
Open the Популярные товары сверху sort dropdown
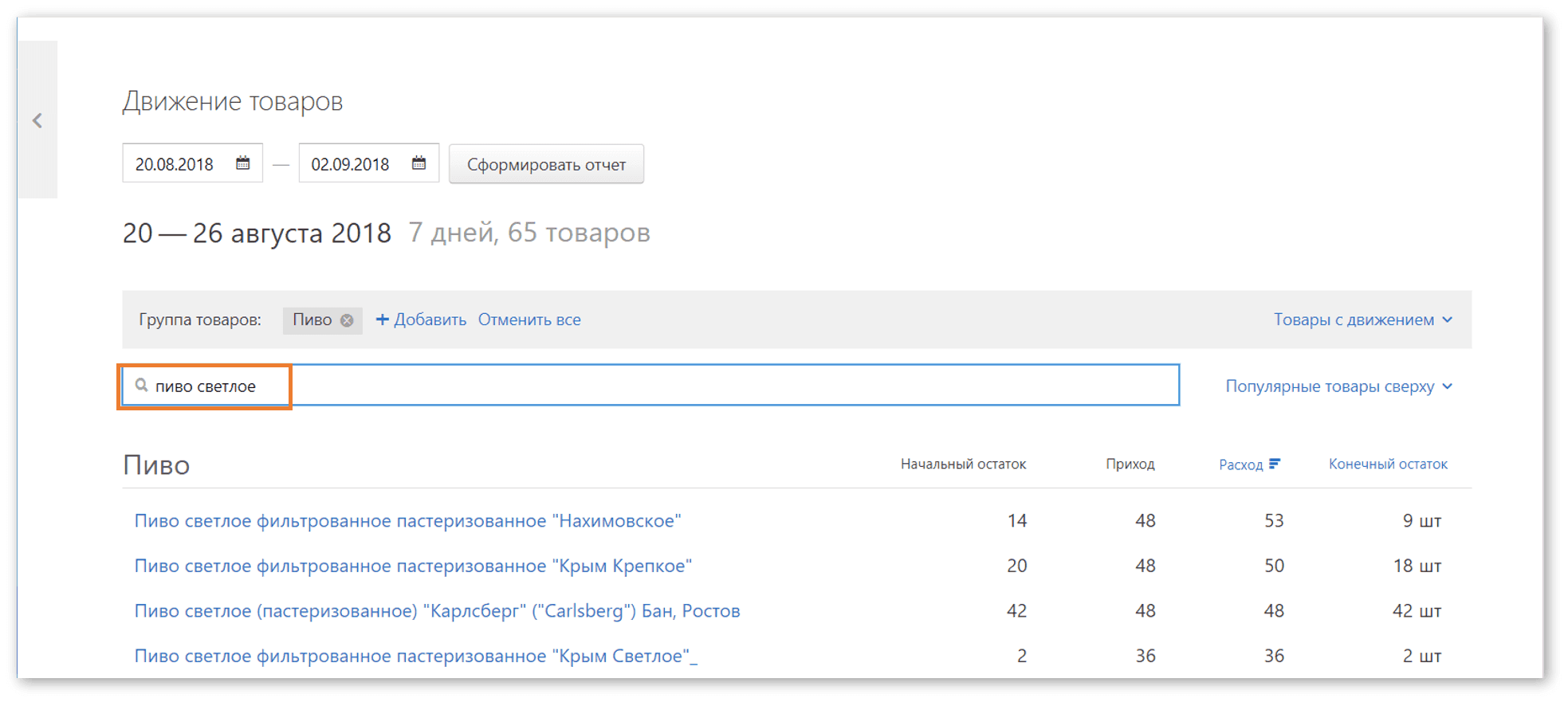1338,386
